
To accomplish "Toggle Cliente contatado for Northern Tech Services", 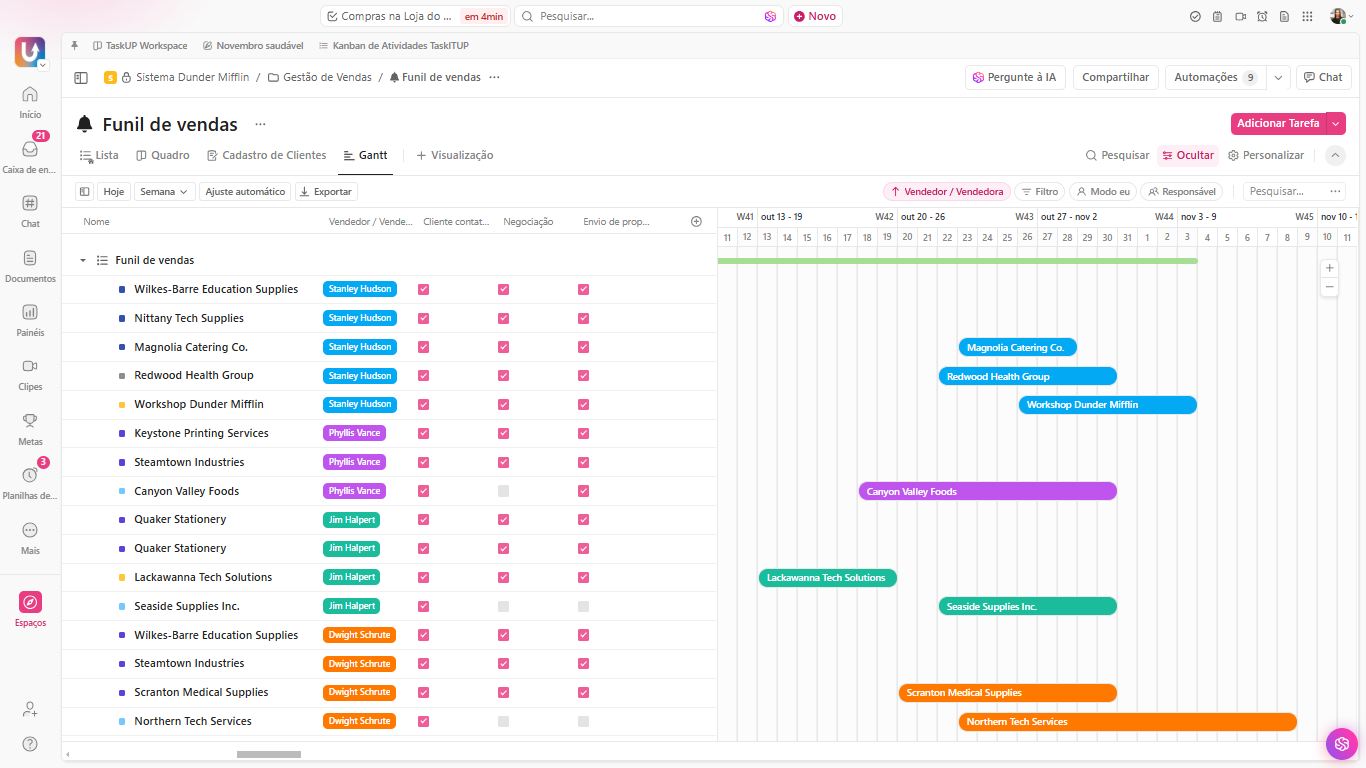I will [x=423, y=722].
